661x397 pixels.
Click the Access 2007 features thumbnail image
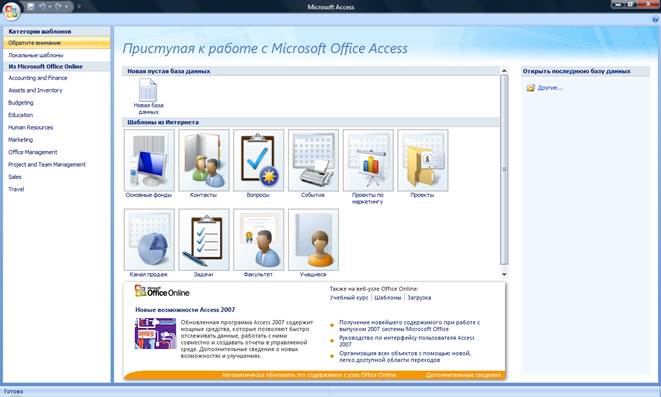[x=156, y=333]
